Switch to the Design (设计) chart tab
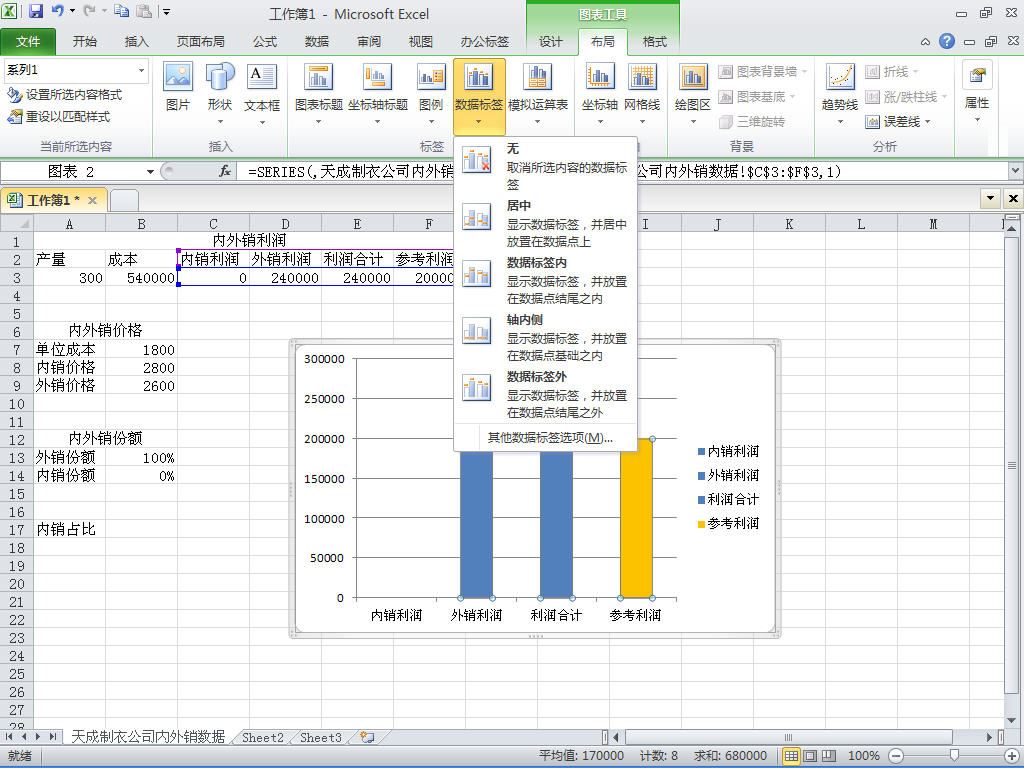Viewport: 1024px width, 768px height. click(551, 41)
